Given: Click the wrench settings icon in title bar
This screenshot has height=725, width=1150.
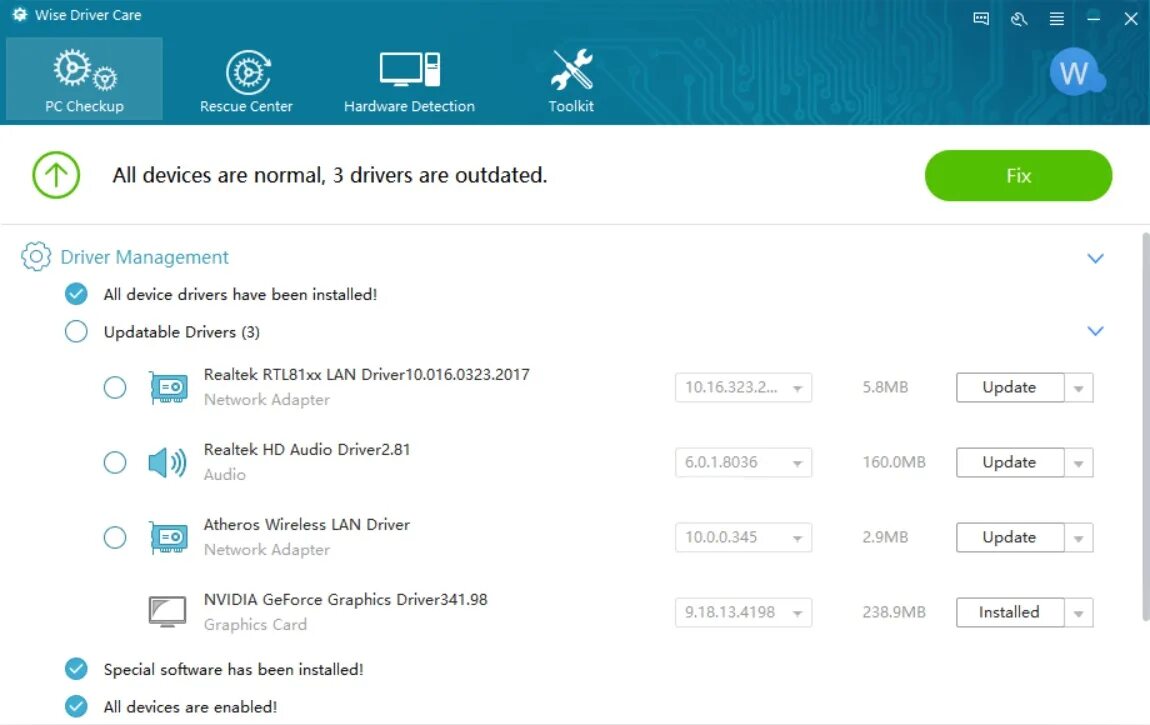Looking at the screenshot, I should tap(1019, 18).
